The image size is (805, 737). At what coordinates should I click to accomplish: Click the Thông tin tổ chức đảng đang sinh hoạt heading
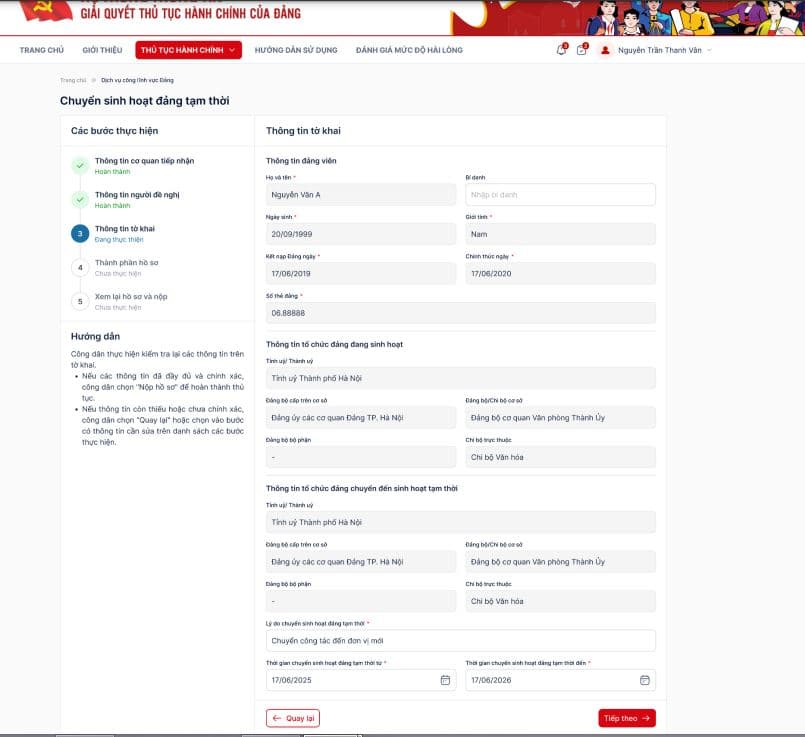click(x=334, y=344)
